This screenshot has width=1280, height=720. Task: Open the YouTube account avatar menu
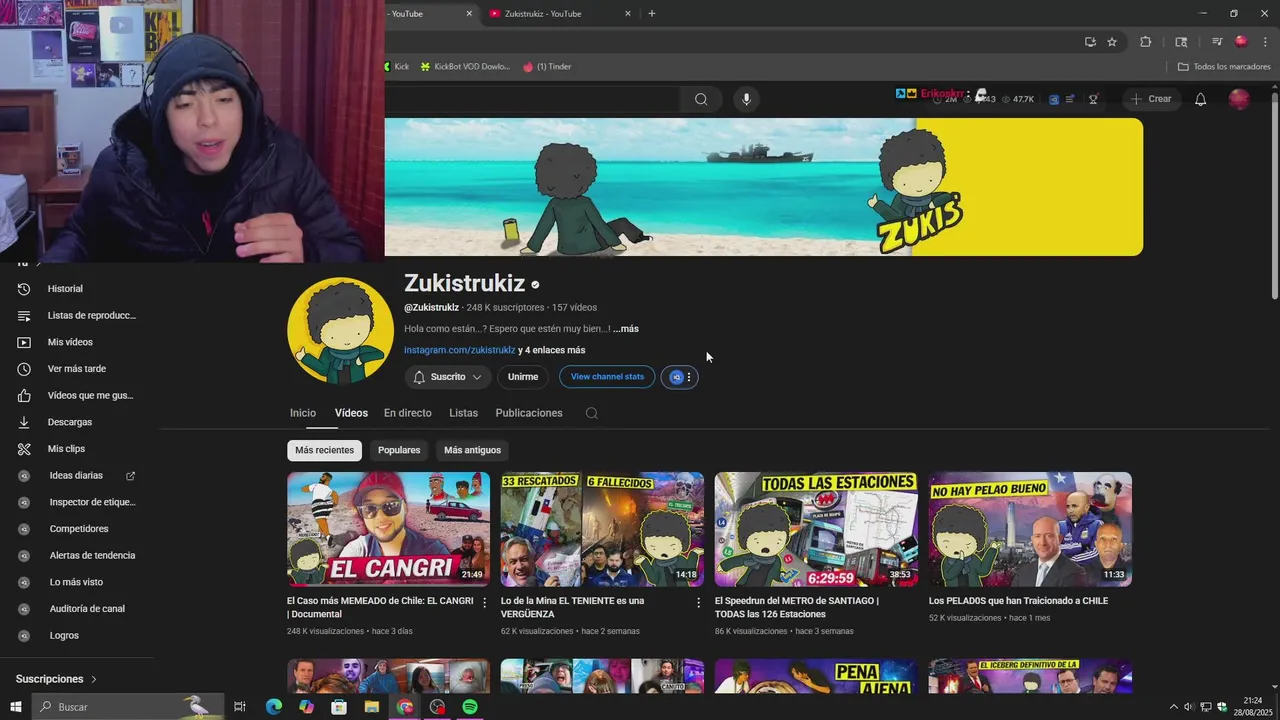[x=1239, y=99]
